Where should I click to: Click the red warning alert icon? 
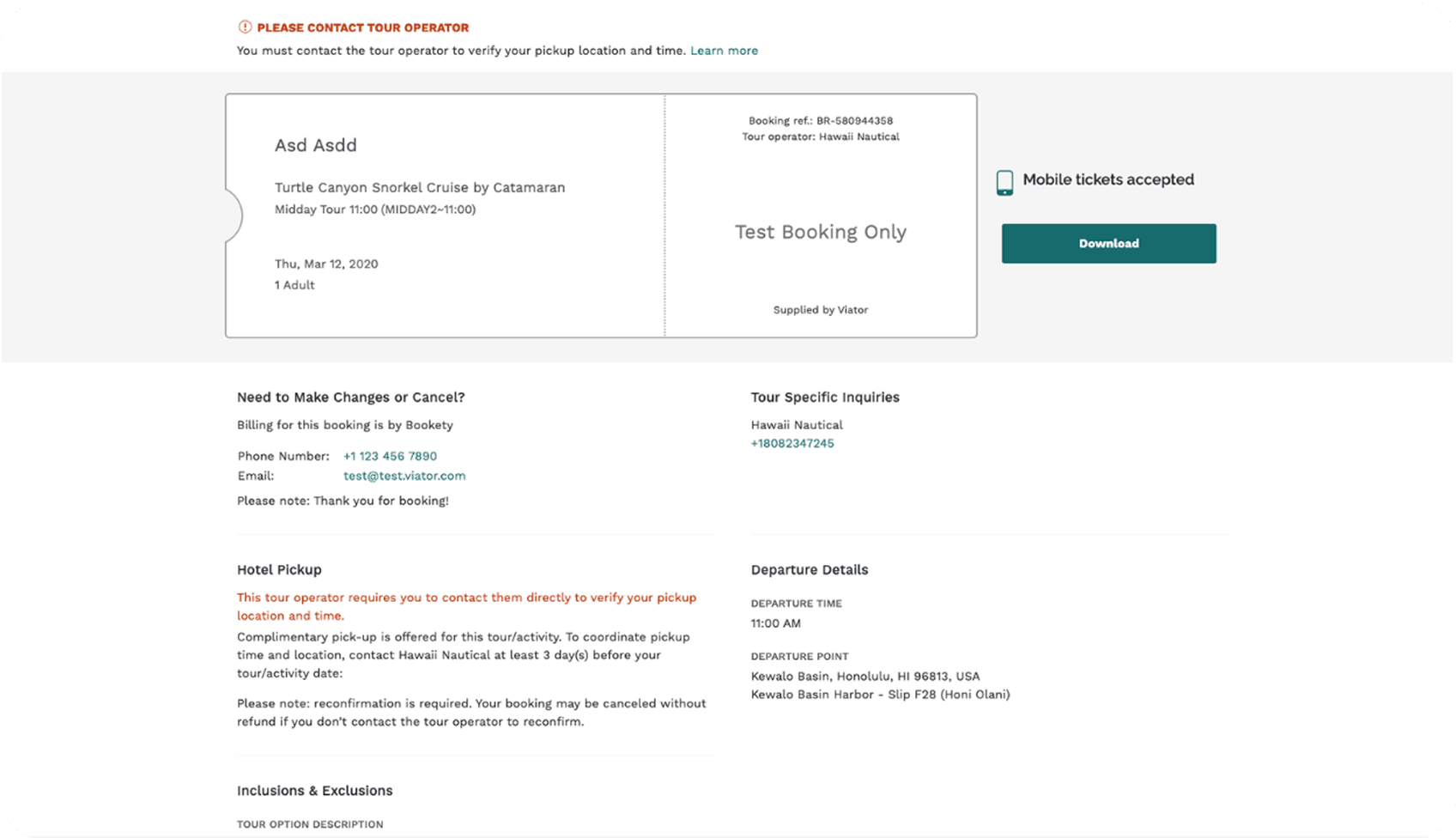coord(245,27)
